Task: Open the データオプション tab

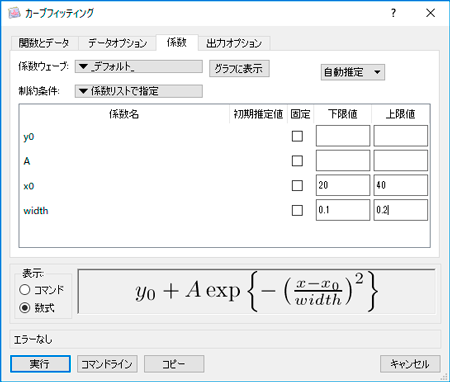Action: click(117, 43)
